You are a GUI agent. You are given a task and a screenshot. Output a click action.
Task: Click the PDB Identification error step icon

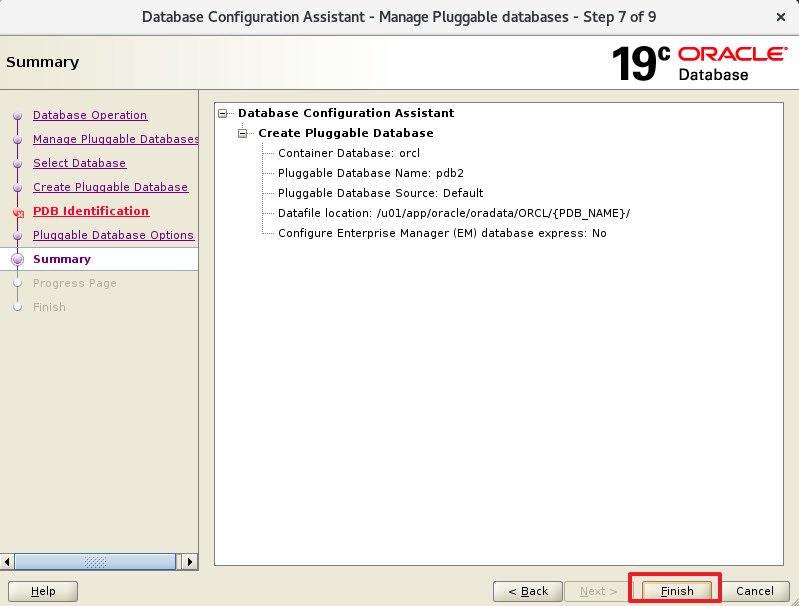18,212
